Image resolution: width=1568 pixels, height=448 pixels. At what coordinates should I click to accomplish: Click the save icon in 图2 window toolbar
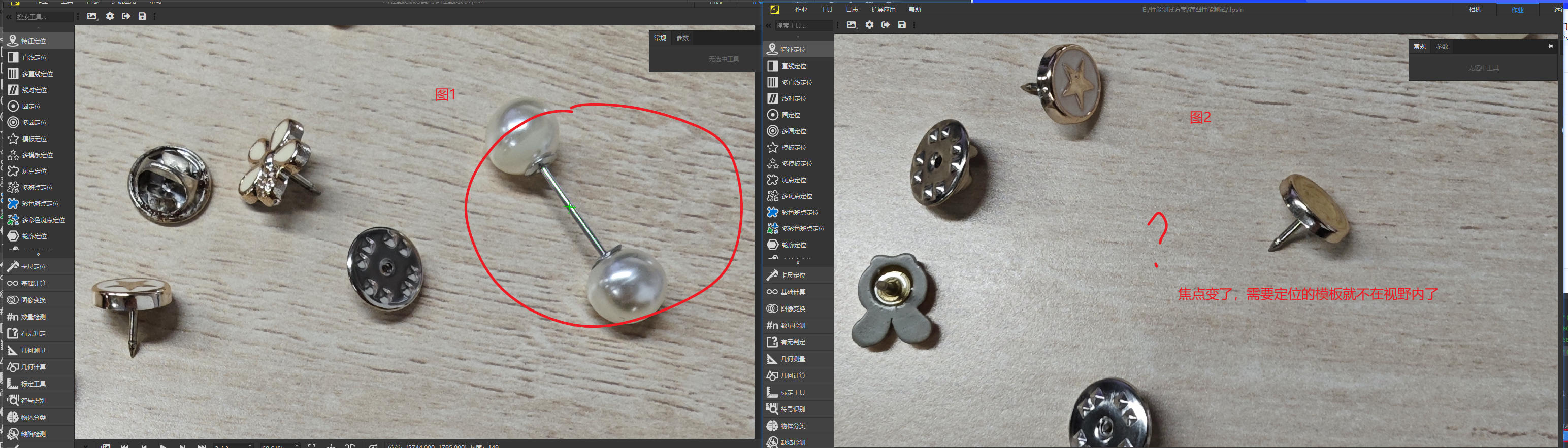(901, 25)
